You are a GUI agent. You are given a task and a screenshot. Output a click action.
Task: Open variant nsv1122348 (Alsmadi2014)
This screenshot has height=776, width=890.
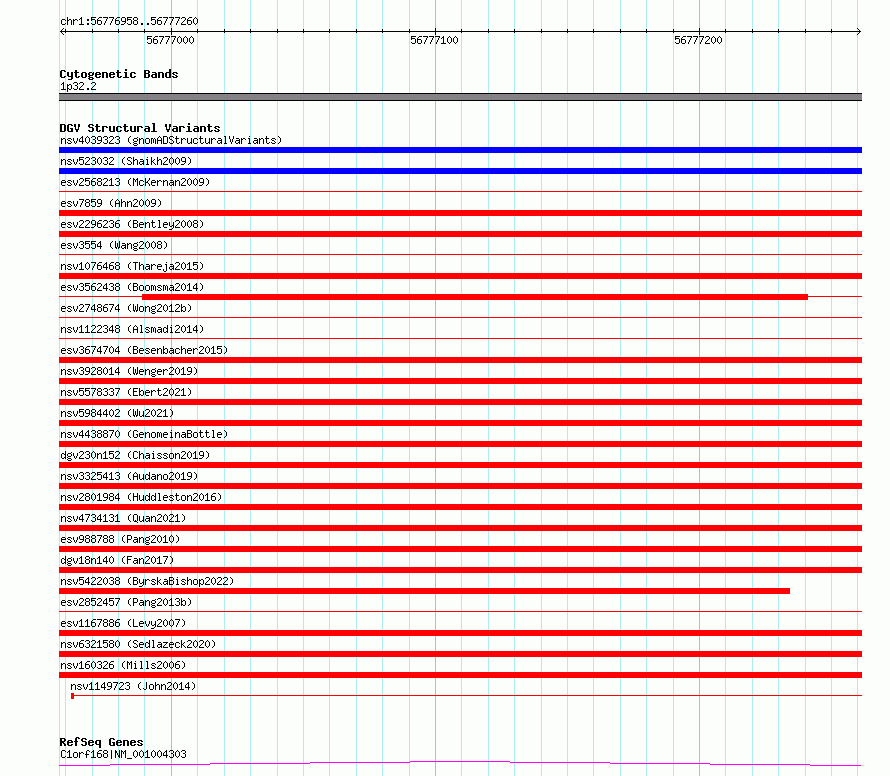pos(132,329)
